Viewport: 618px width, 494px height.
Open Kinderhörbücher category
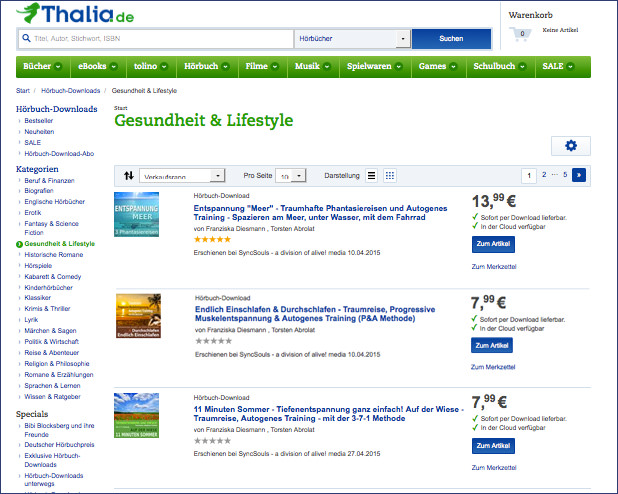48,288
